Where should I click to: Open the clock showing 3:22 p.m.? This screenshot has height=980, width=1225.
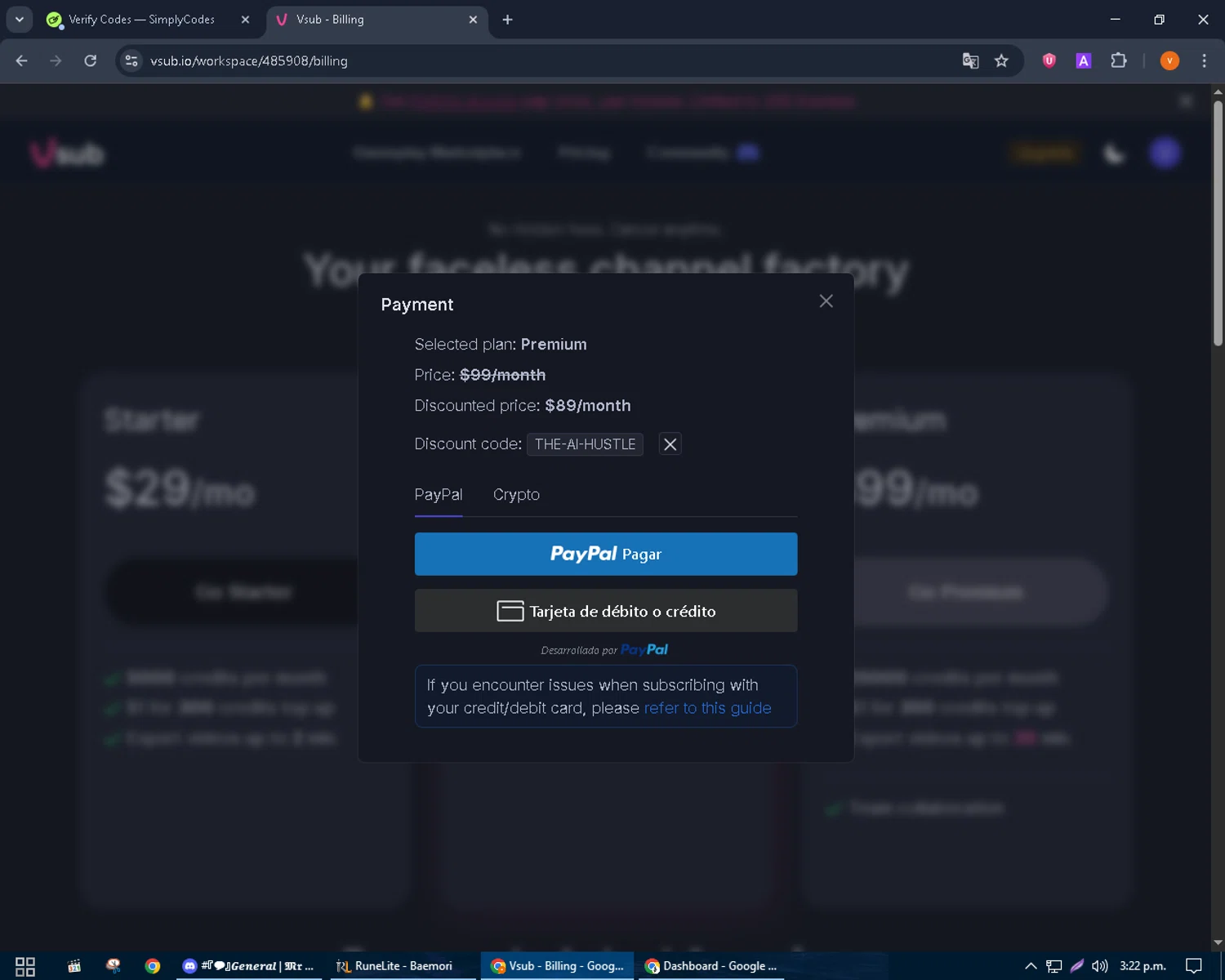(x=1143, y=966)
